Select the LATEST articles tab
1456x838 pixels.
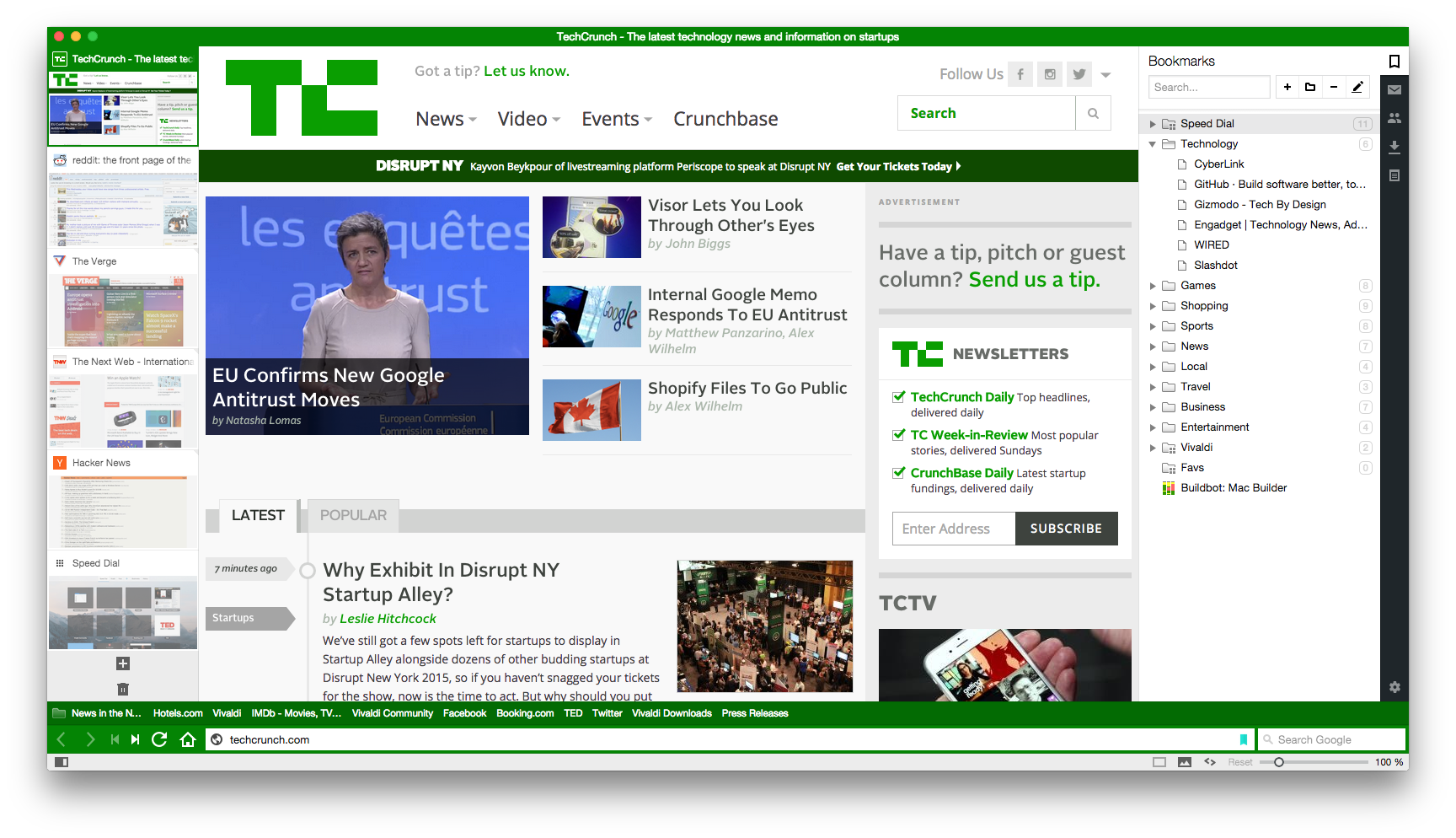(258, 515)
